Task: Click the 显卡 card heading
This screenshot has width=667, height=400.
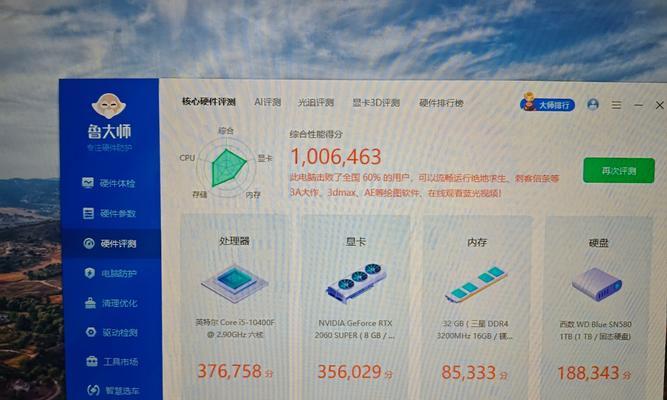Action: pos(356,242)
